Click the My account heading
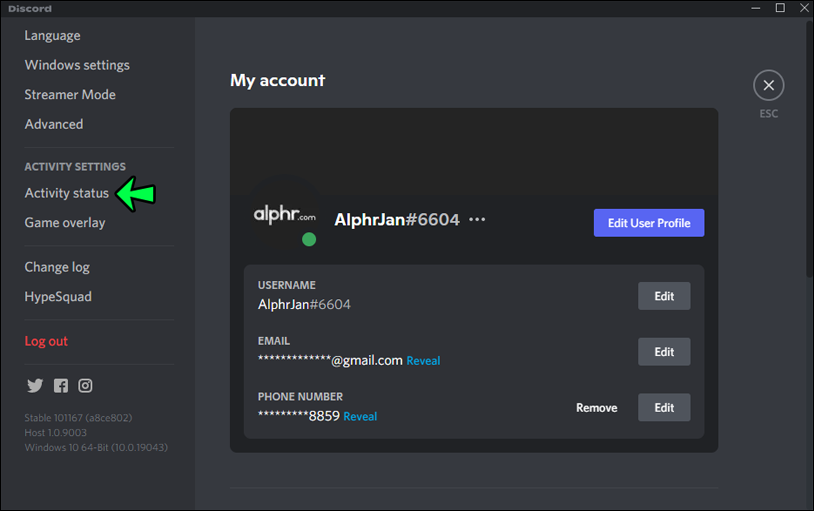 pyautogui.click(x=277, y=80)
